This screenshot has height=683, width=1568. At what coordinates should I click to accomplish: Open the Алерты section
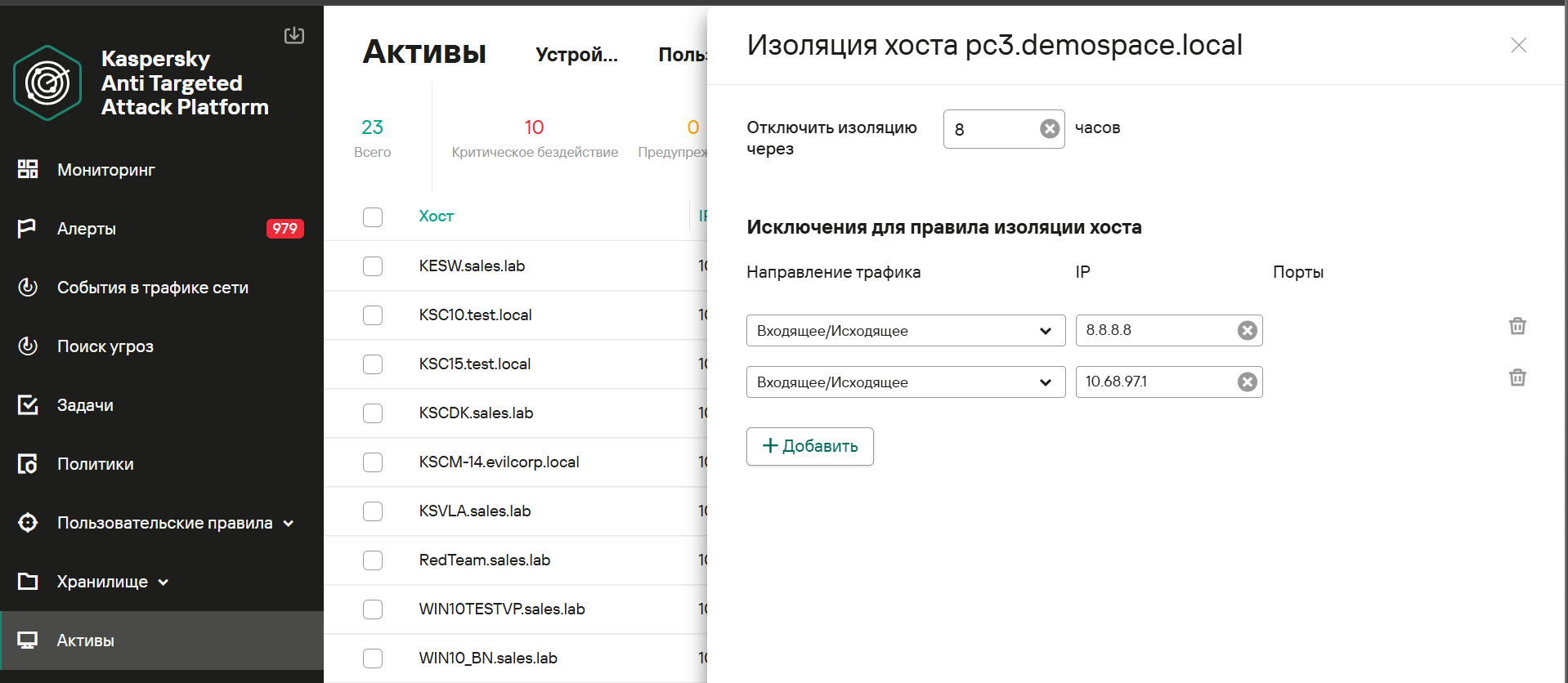click(x=87, y=229)
